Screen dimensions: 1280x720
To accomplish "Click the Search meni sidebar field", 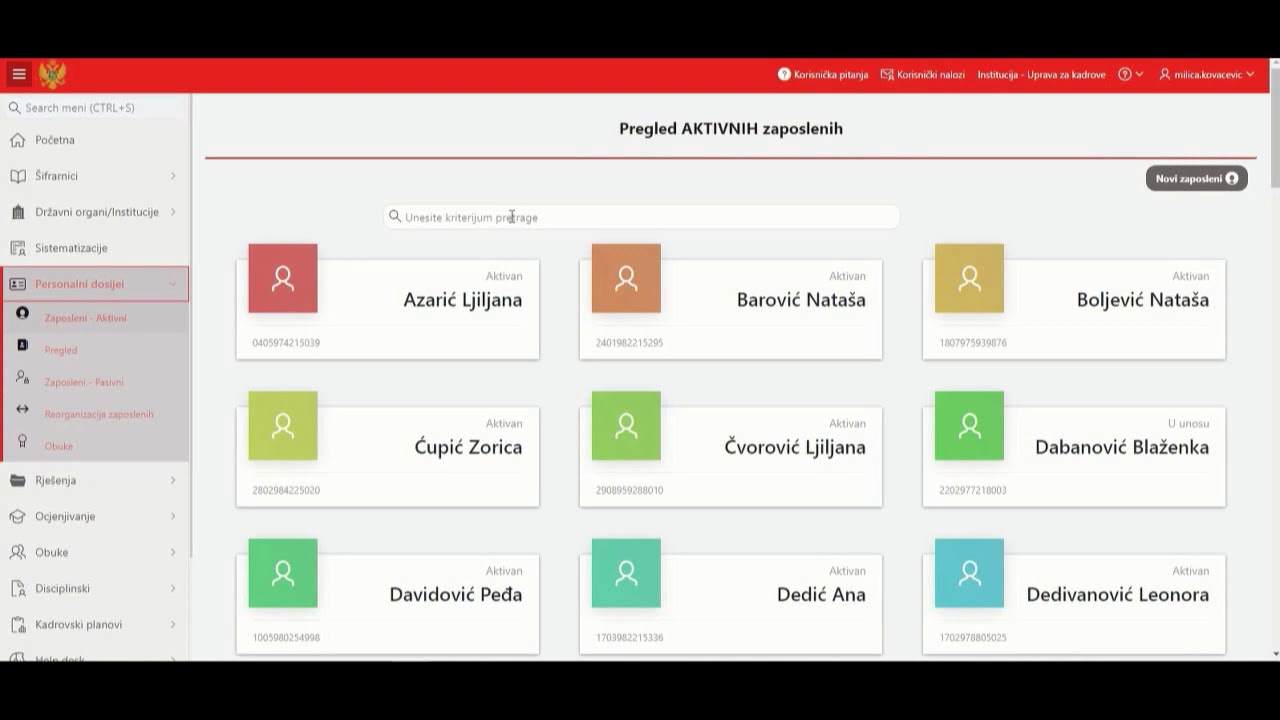I will 95,107.
